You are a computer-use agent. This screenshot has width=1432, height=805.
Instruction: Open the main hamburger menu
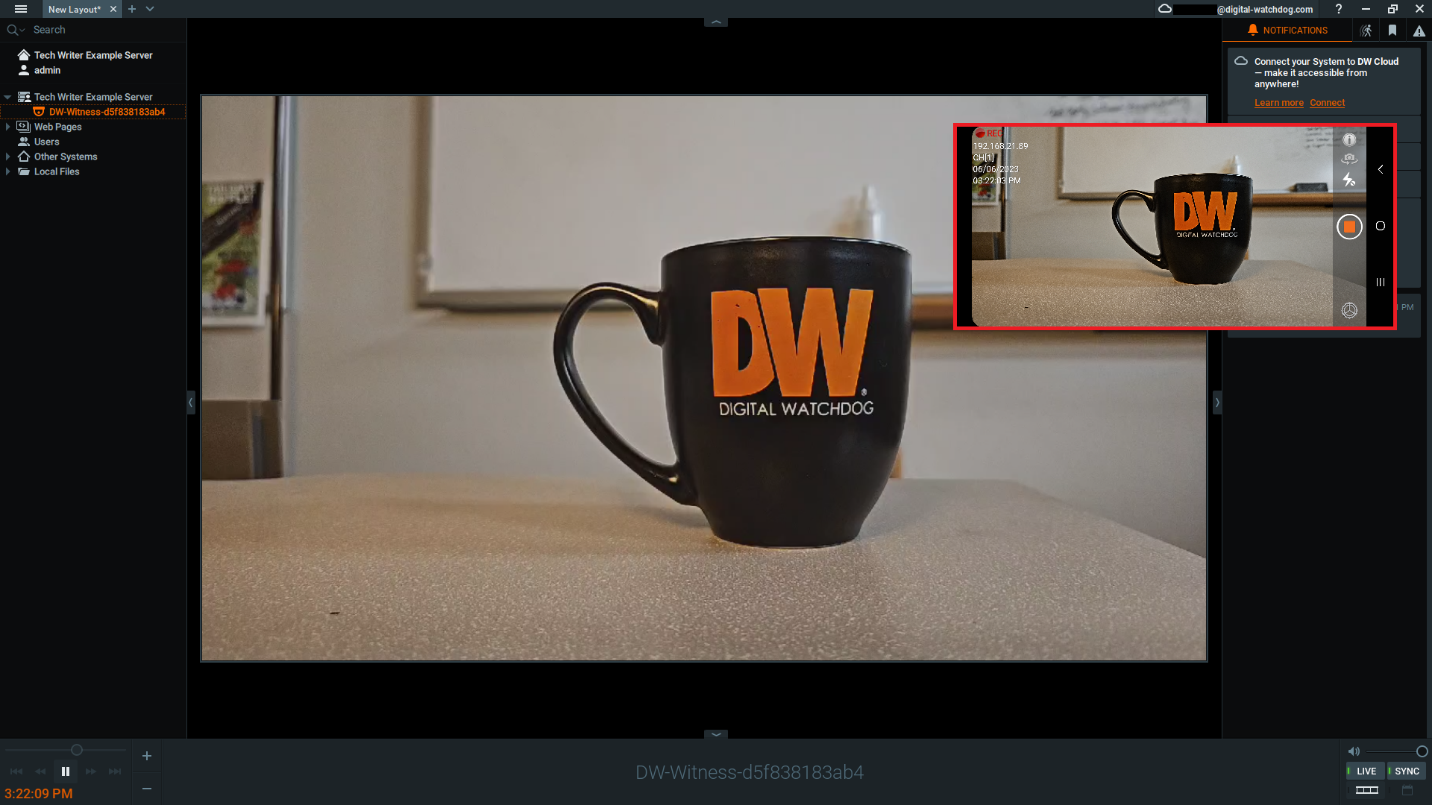tap(19, 9)
